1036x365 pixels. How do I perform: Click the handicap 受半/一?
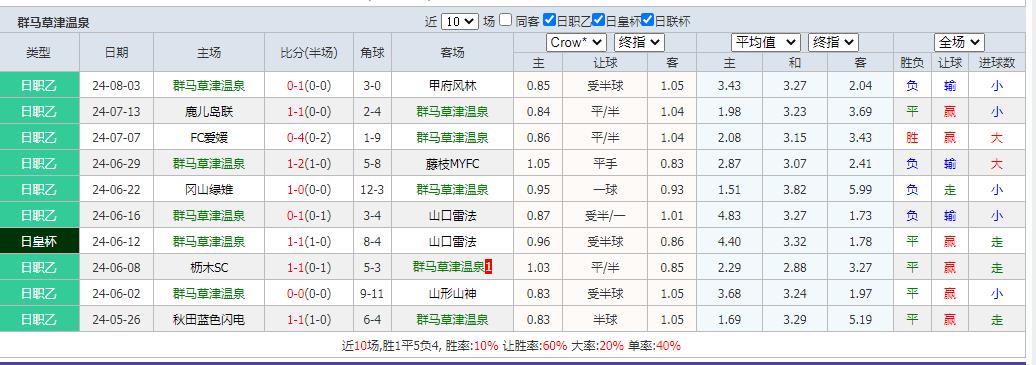coord(605,216)
